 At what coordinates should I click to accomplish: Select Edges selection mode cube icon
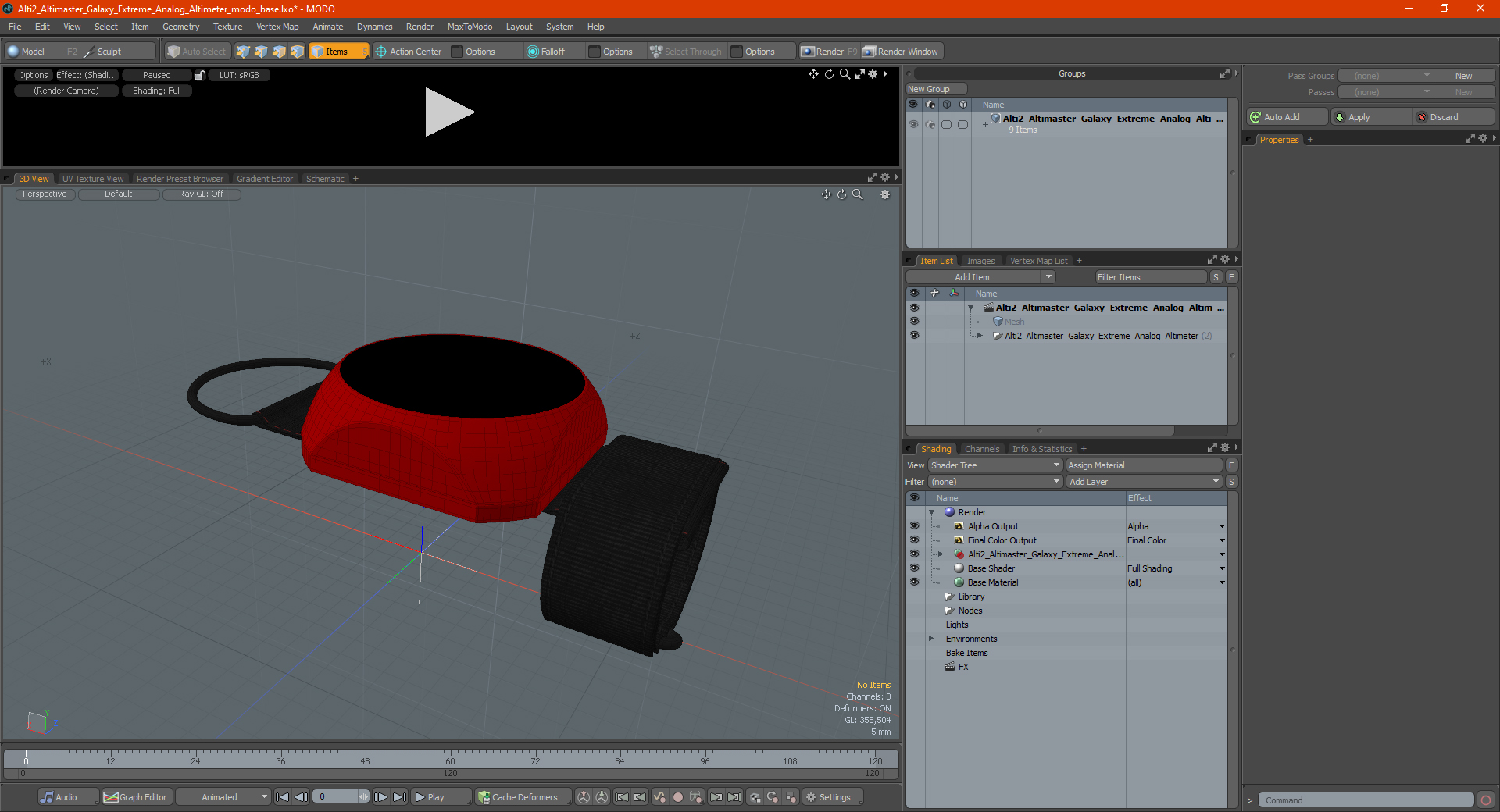click(261, 52)
